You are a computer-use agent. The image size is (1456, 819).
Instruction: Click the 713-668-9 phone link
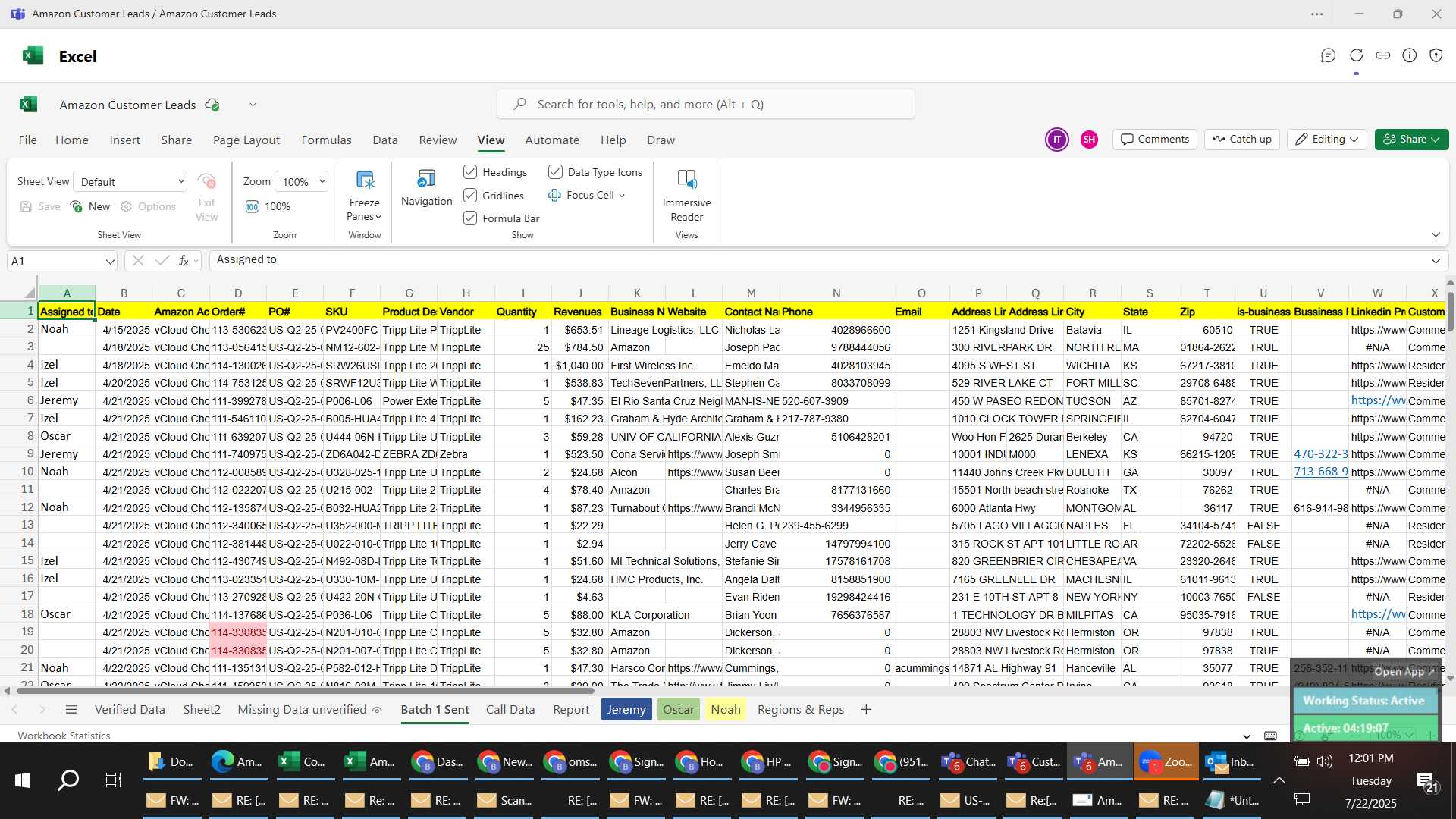click(1321, 472)
